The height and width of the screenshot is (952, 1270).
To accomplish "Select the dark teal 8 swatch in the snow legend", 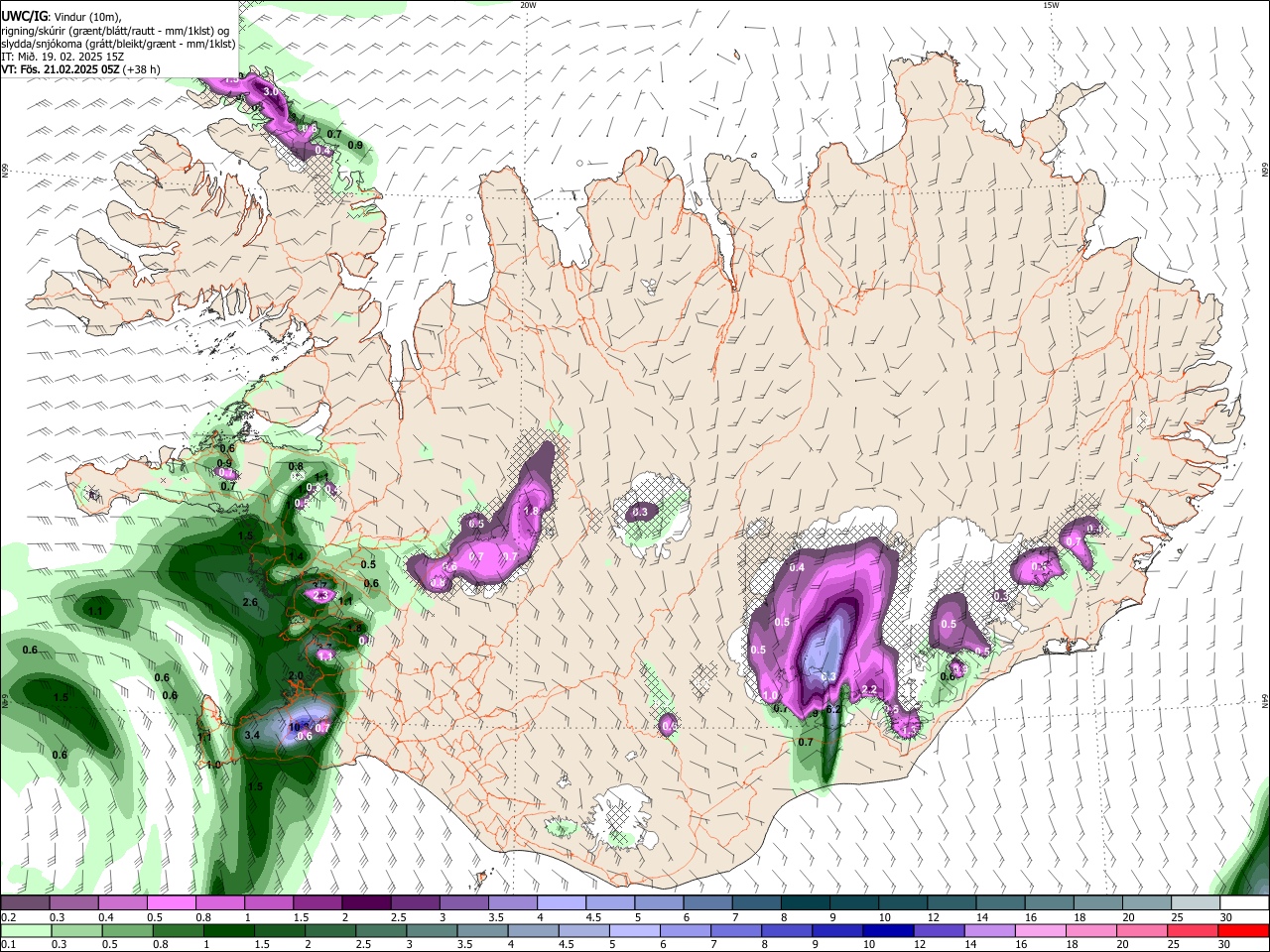I will pos(806,903).
